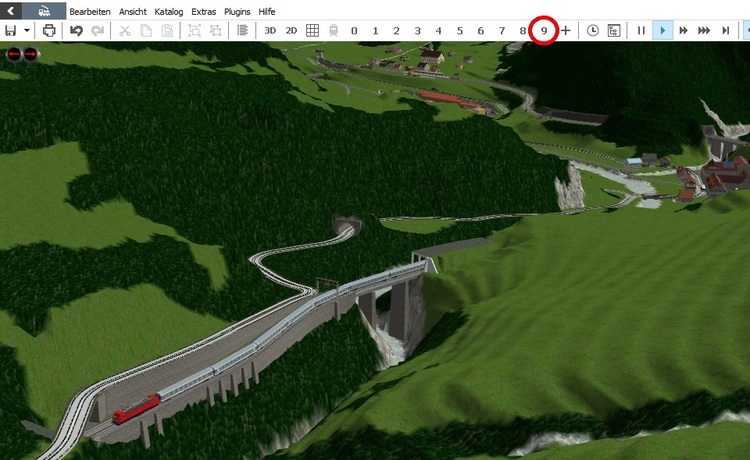
Task: Select the long red station building
Action: [x=452, y=102]
